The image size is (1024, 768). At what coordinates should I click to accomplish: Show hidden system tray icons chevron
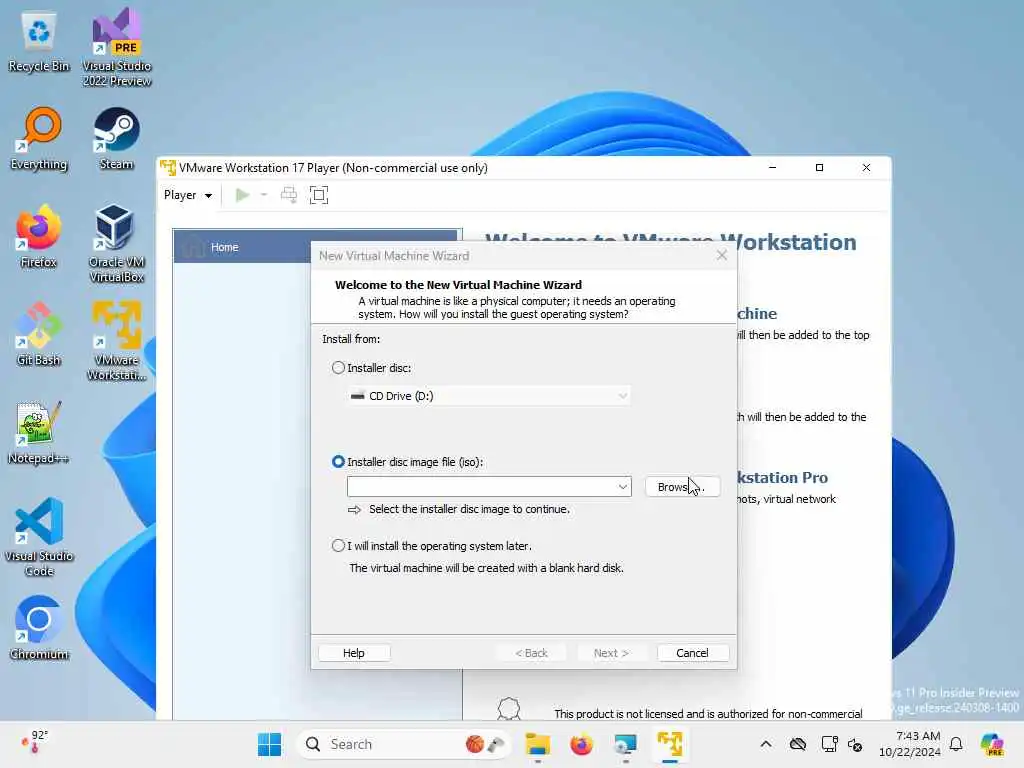point(766,744)
